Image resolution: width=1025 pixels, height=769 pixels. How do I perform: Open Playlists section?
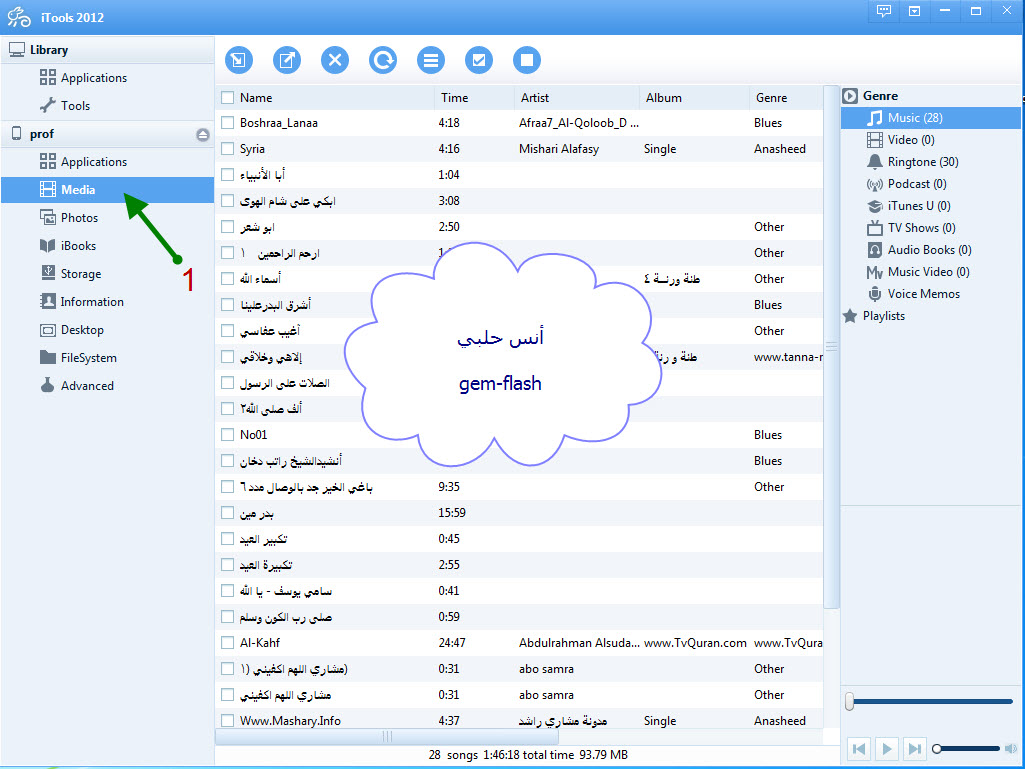coord(874,316)
